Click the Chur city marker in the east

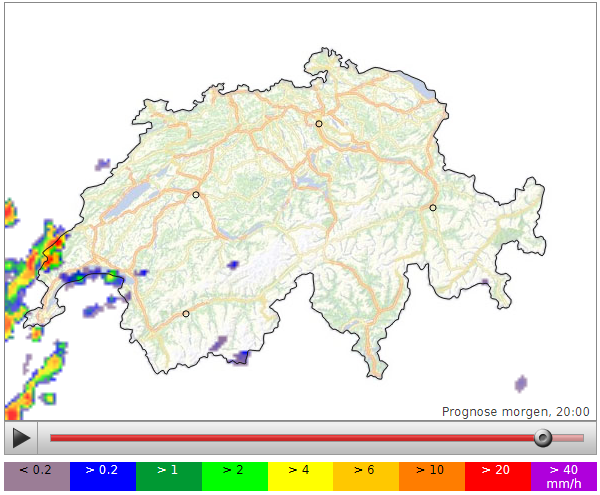click(433, 208)
